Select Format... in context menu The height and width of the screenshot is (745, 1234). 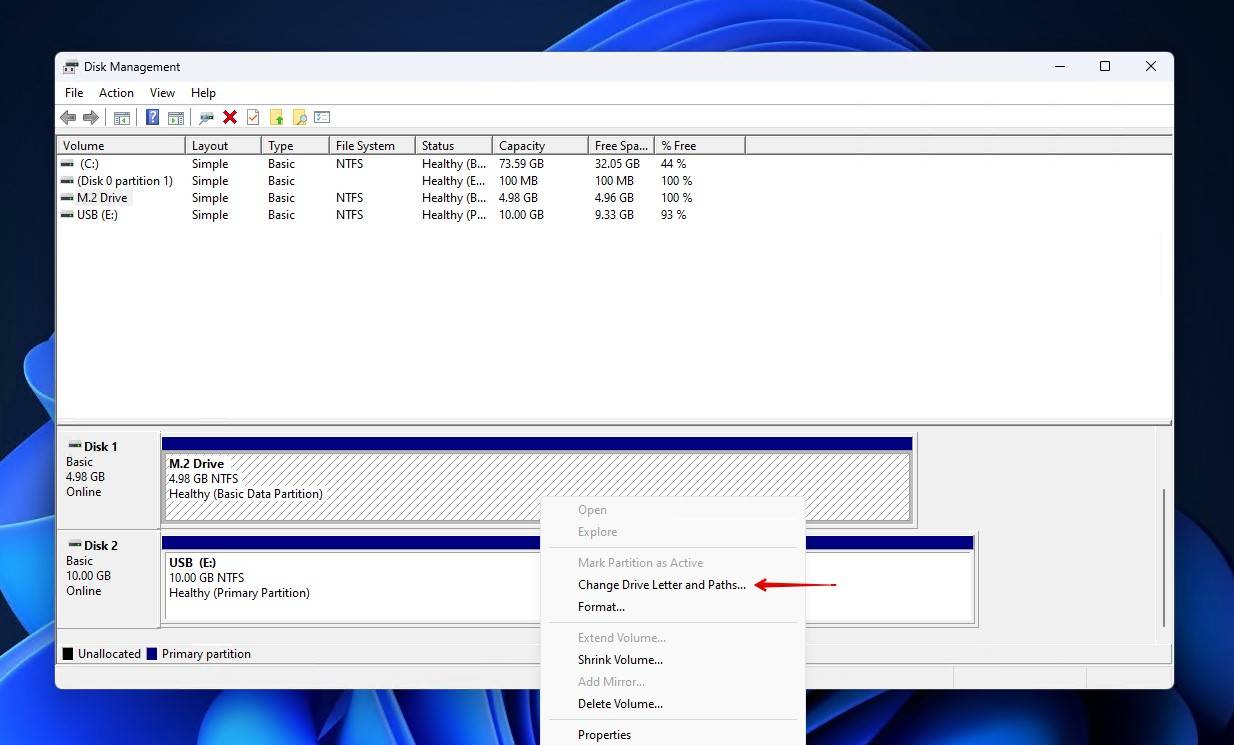coord(601,607)
